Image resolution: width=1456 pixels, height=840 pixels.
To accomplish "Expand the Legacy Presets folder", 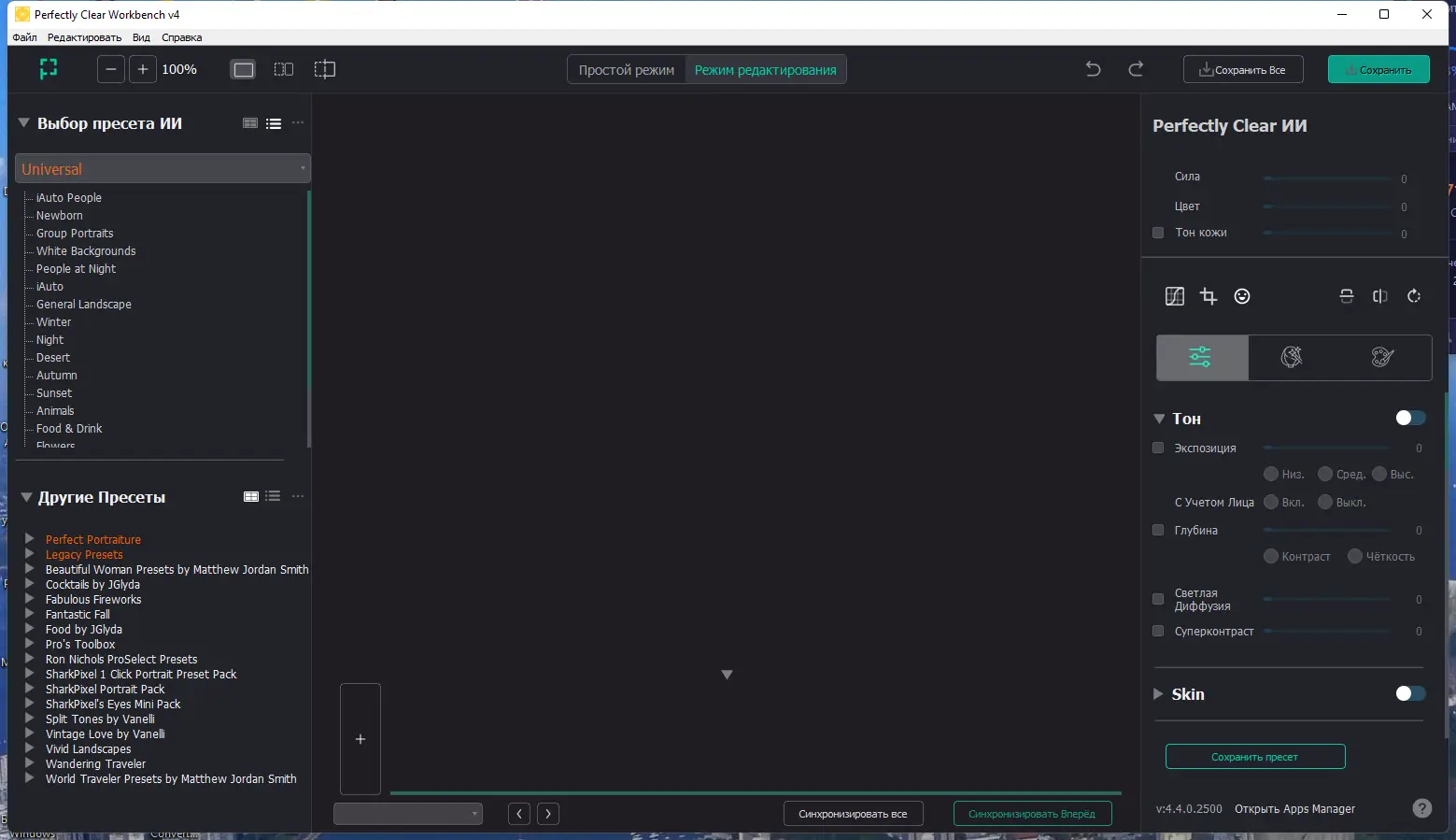I will coord(30,554).
